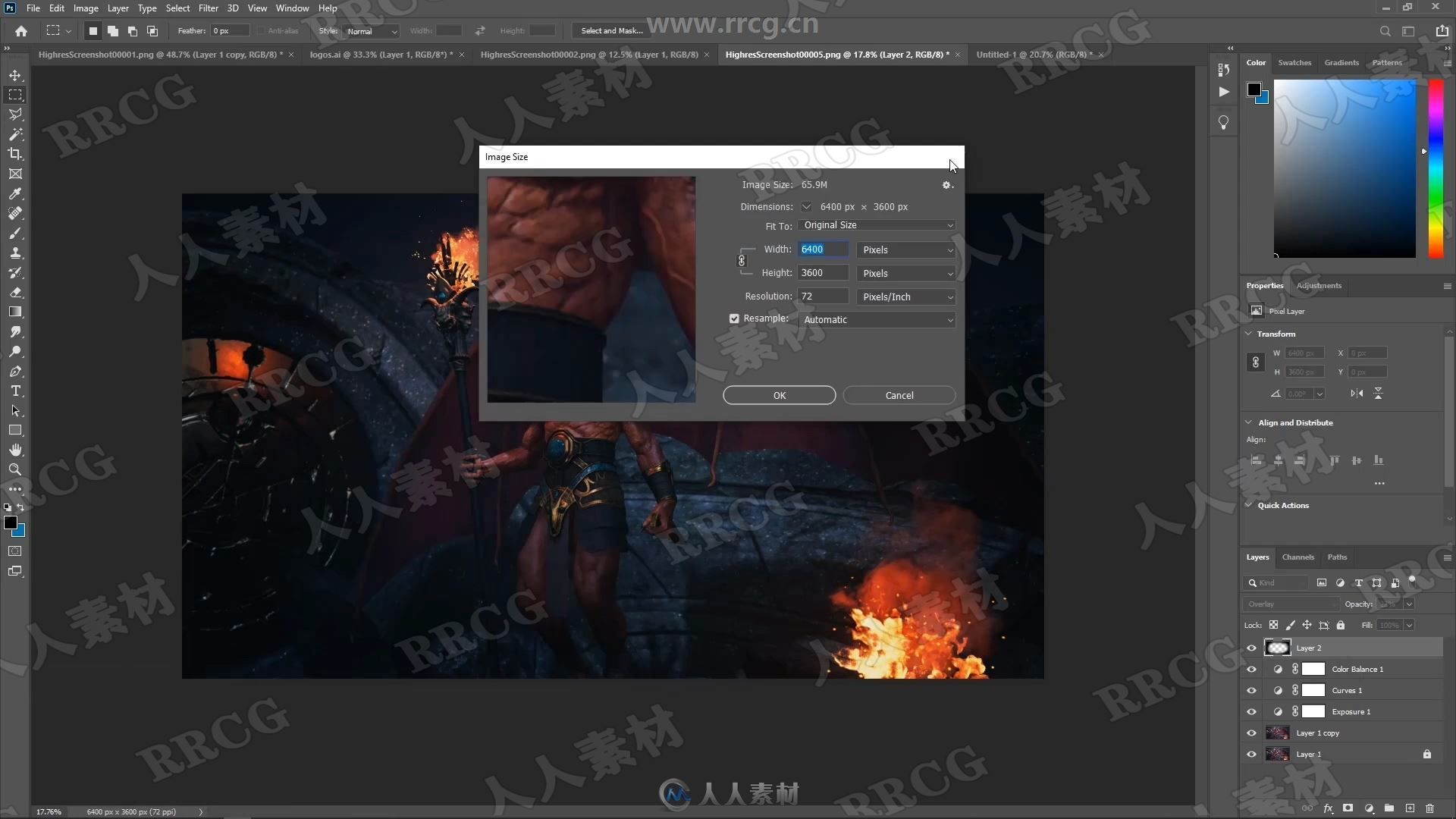The height and width of the screenshot is (819, 1456).
Task: Click the Lasso tool icon
Action: point(15,114)
